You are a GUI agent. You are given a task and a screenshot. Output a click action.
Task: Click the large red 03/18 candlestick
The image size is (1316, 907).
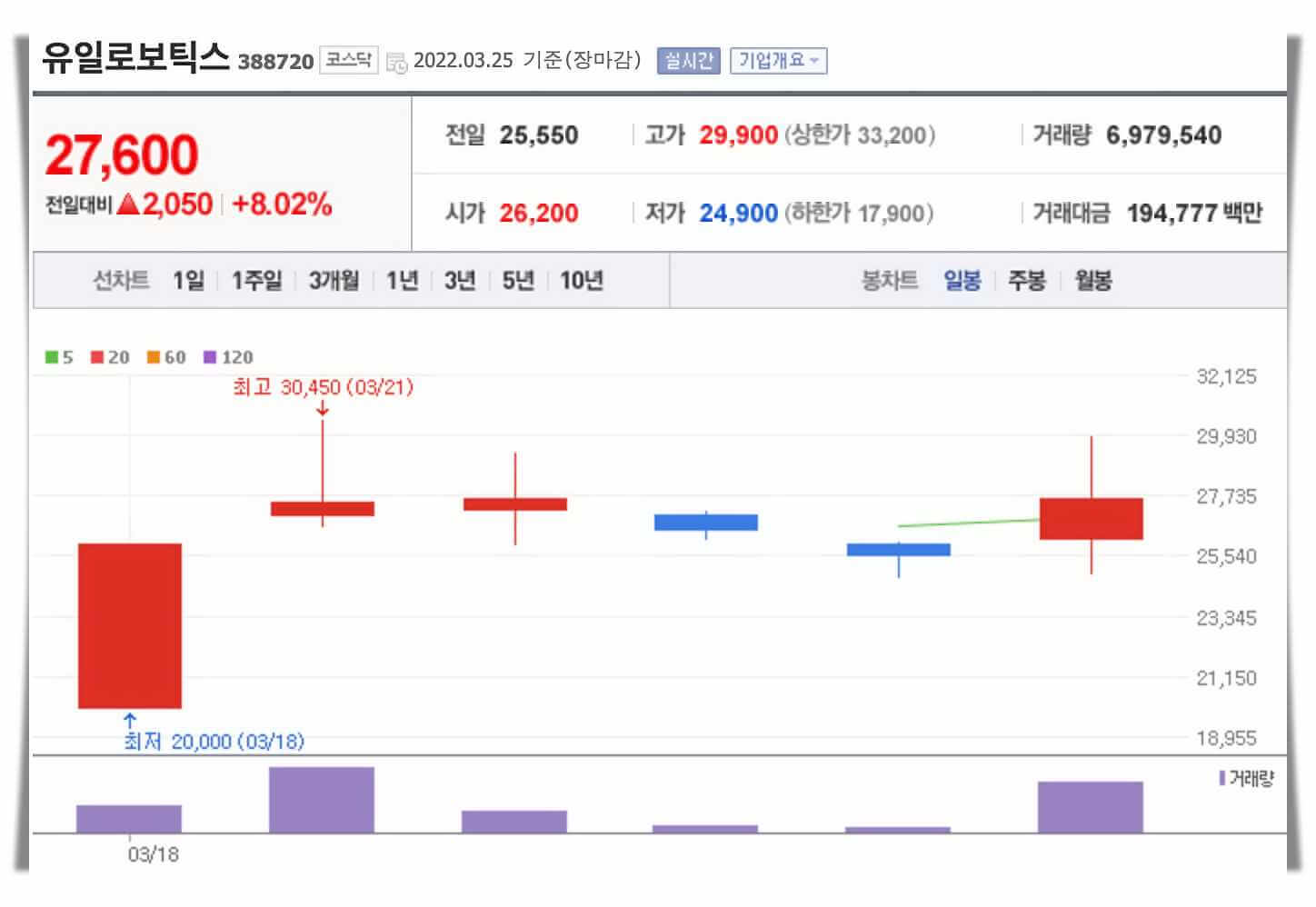click(130, 625)
